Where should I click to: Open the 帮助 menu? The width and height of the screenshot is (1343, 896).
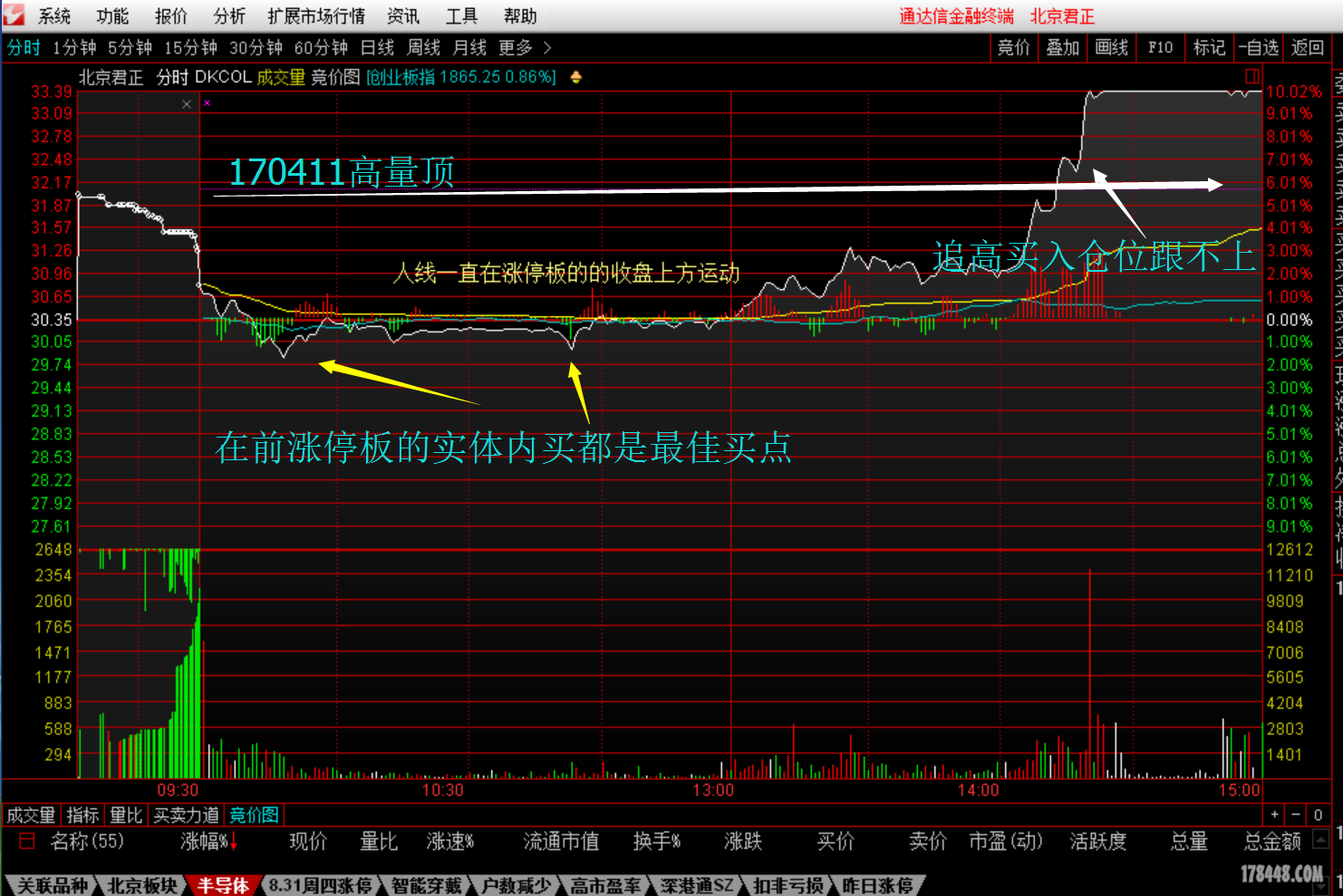click(520, 16)
